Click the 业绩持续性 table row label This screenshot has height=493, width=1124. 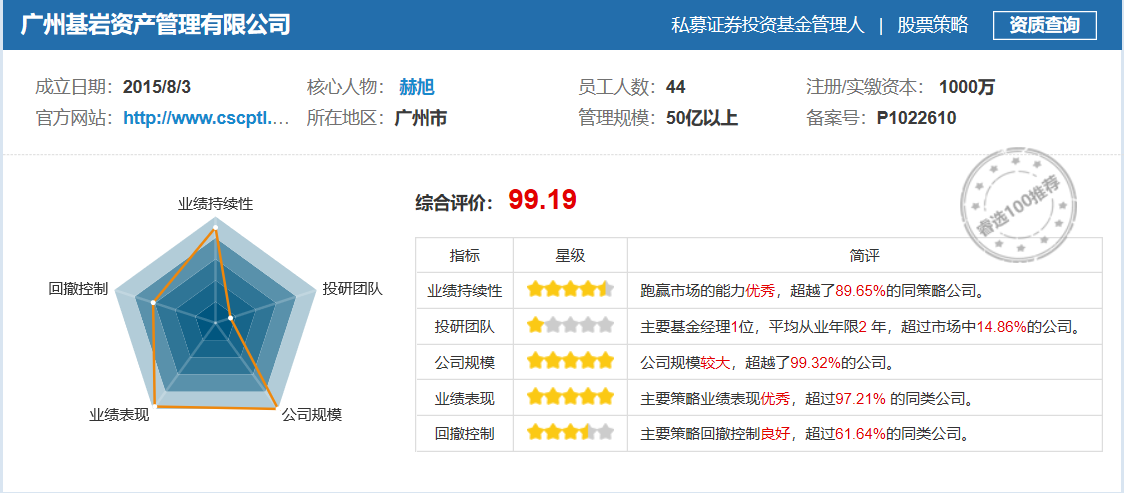tap(465, 291)
